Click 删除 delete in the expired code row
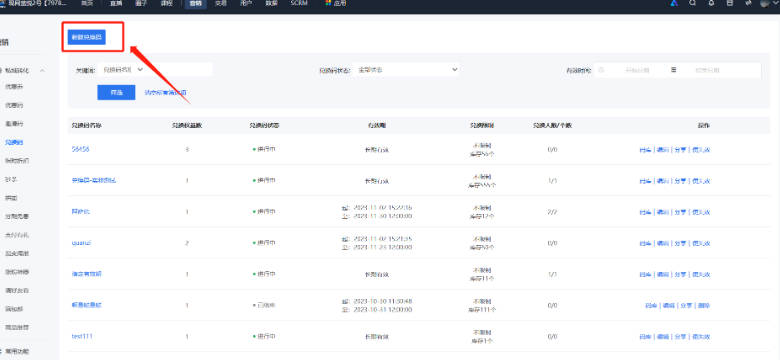The width and height of the screenshot is (780, 360). [x=703, y=306]
